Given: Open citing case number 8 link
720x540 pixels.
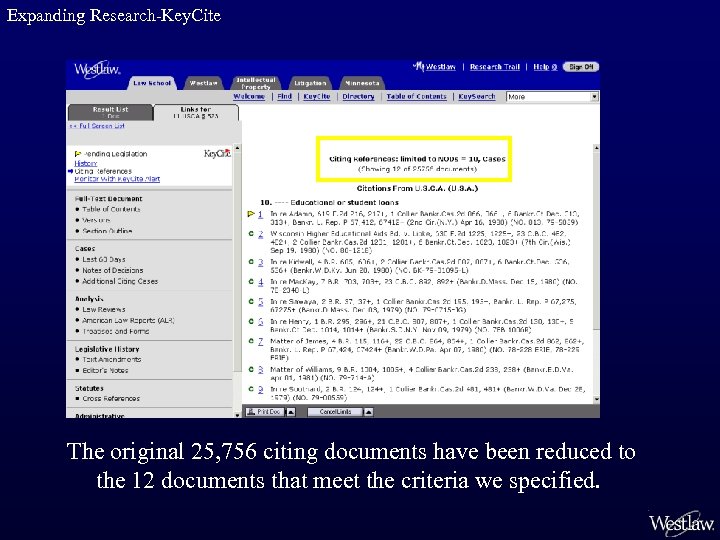Looking at the screenshot, I should coord(260,370).
